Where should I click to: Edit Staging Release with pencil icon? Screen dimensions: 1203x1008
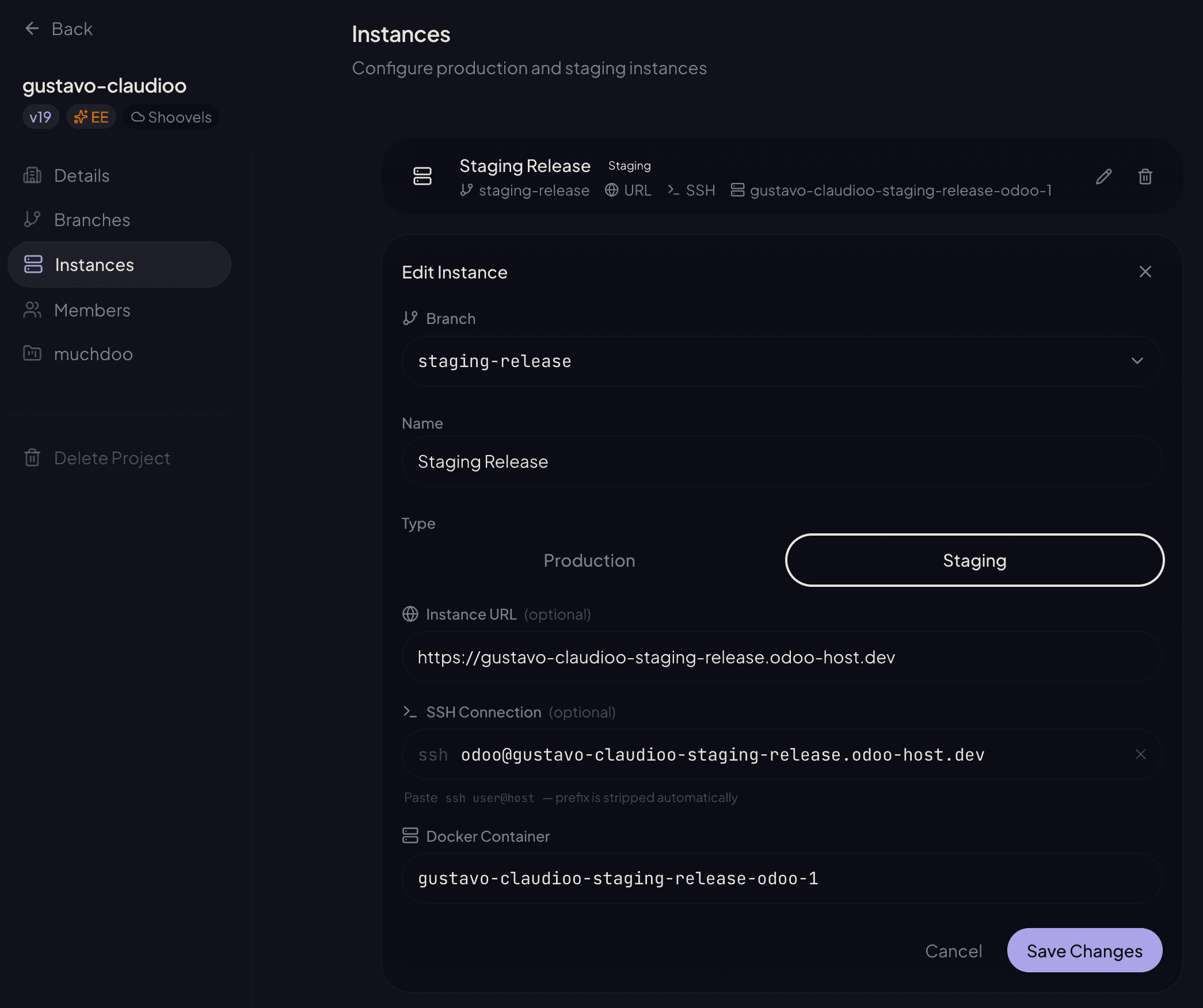1103,177
